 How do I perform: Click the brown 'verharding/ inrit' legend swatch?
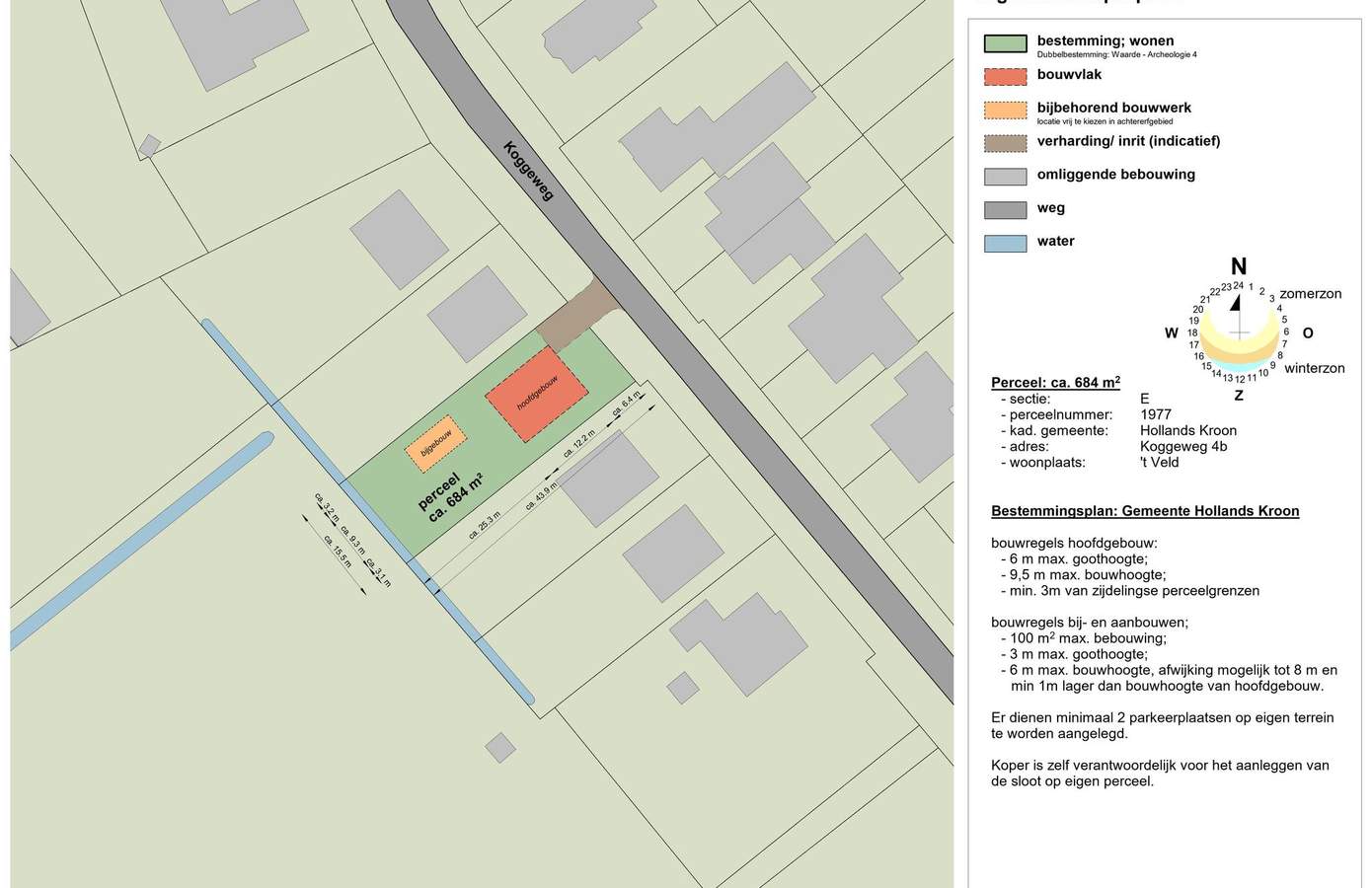pos(1005,143)
